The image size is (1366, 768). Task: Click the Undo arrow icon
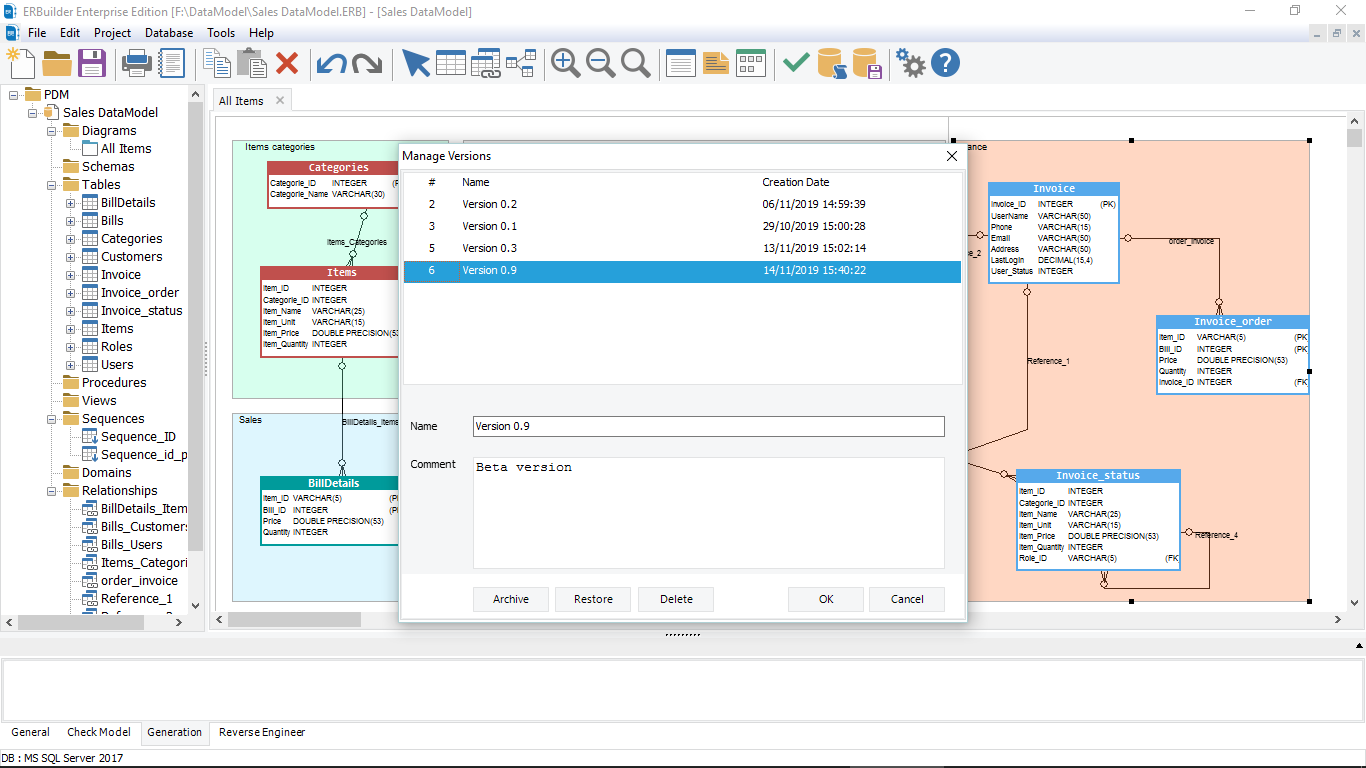(331, 64)
